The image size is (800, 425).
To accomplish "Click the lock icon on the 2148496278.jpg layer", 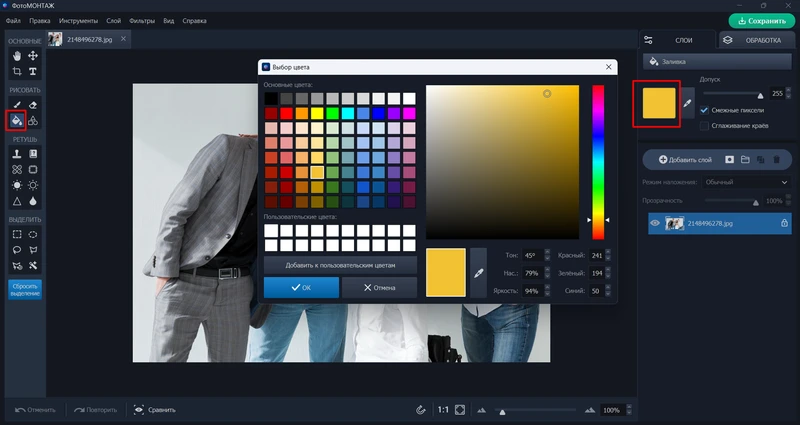I will coord(784,223).
